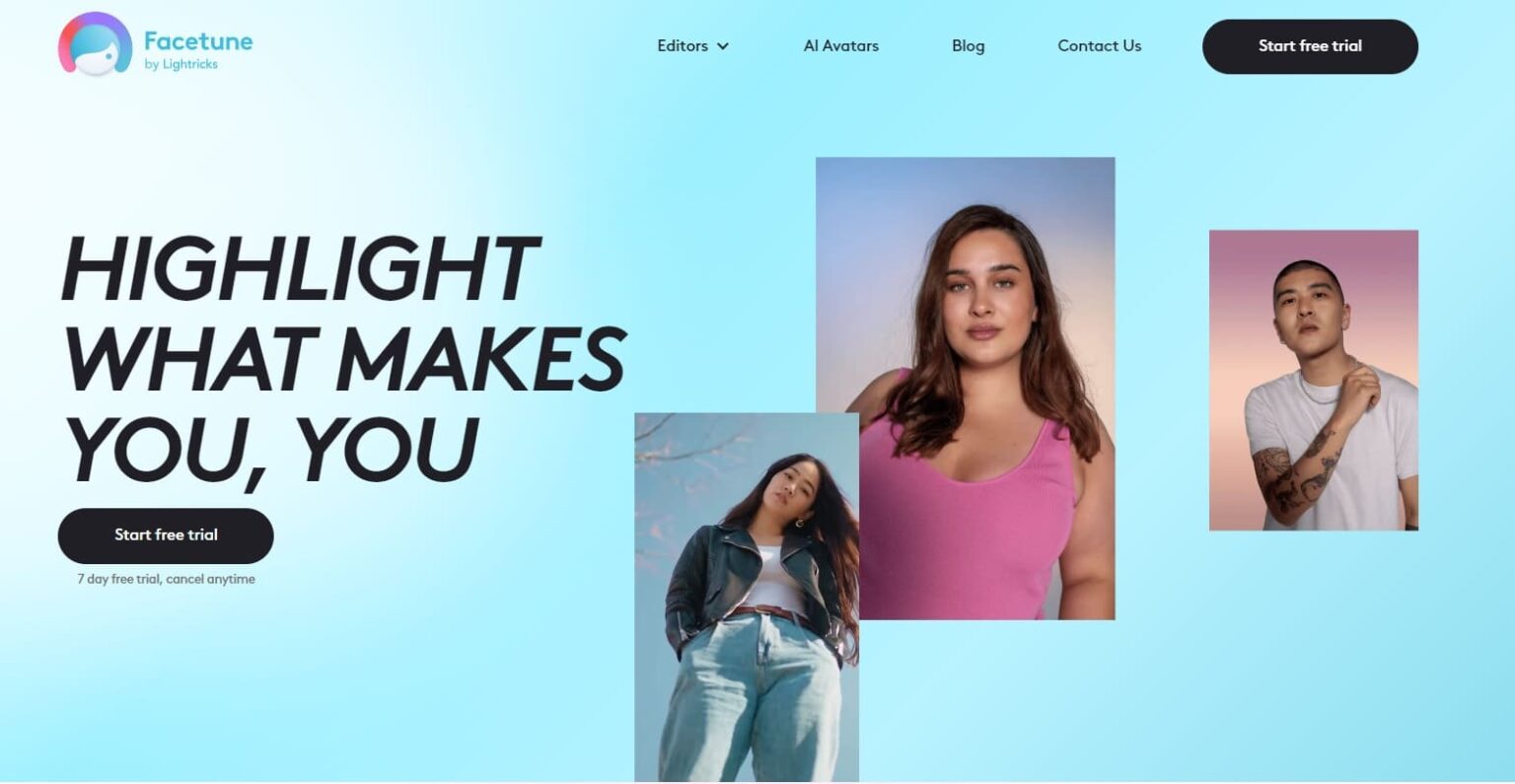
Task: Expand the Editors dropdown chevron
Action: (x=723, y=46)
